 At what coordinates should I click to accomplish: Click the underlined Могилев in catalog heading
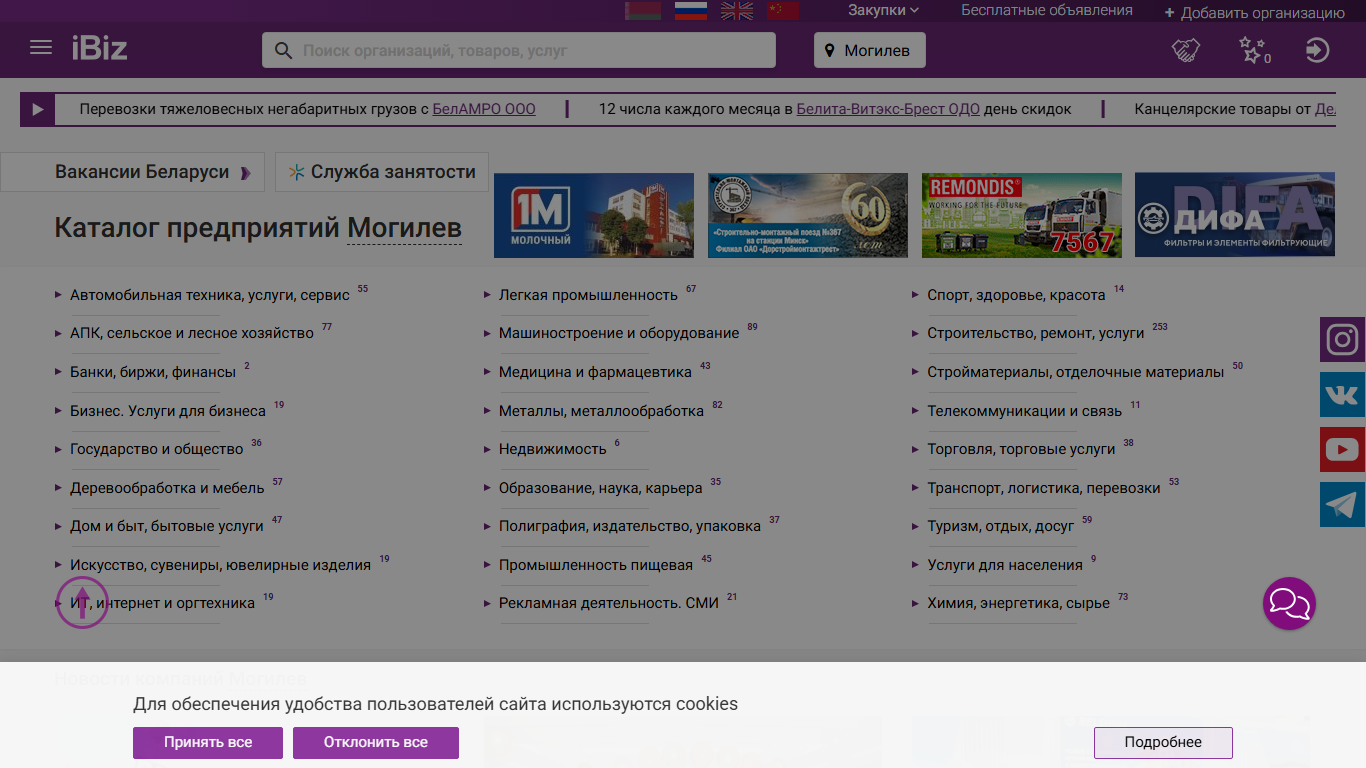click(404, 228)
